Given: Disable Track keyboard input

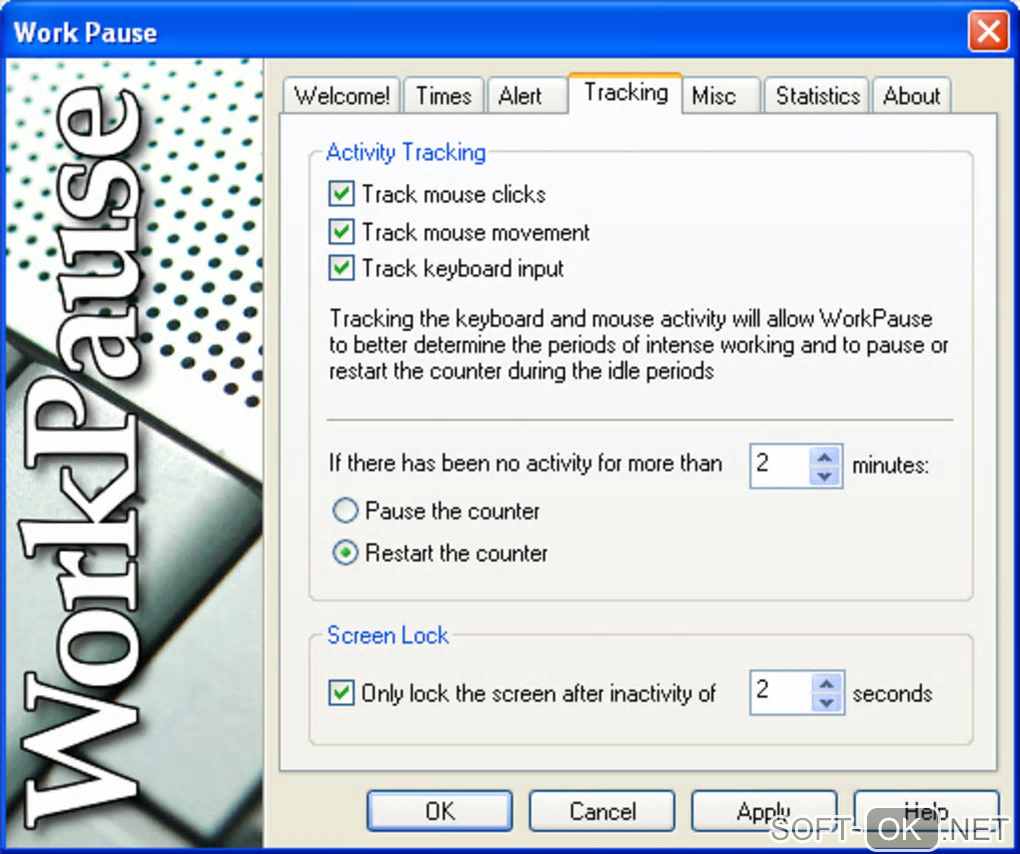Looking at the screenshot, I should [x=342, y=268].
